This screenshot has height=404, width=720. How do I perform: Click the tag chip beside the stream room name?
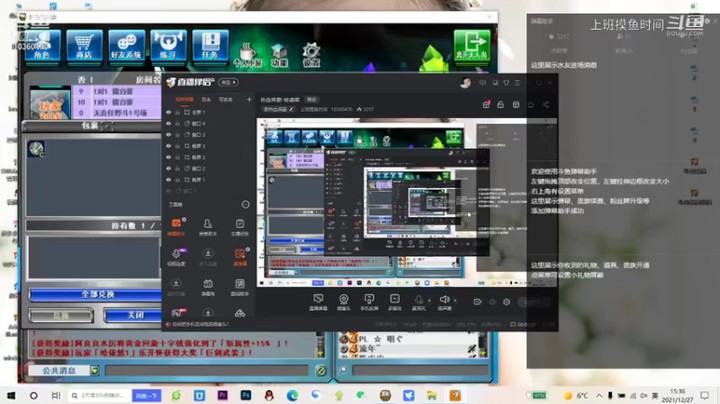tap(312, 99)
